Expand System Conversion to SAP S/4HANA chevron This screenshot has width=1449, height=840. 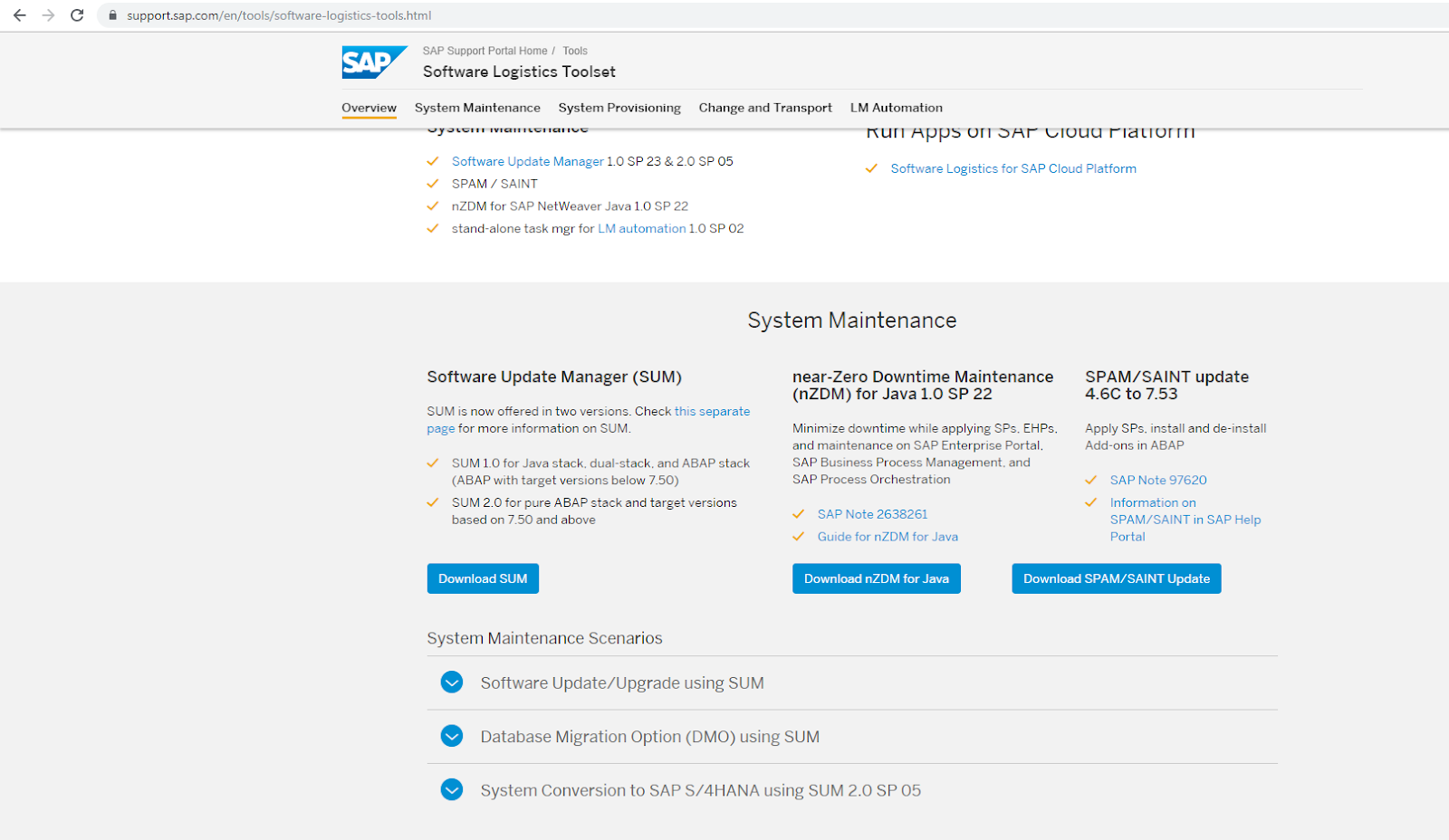[x=452, y=789]
